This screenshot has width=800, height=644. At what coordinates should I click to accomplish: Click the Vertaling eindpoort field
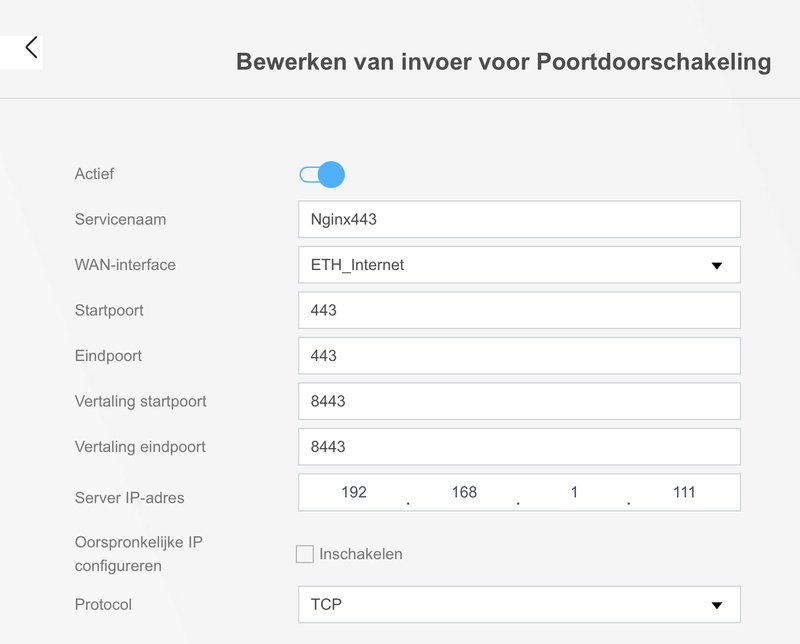click(x=519, y=446)
